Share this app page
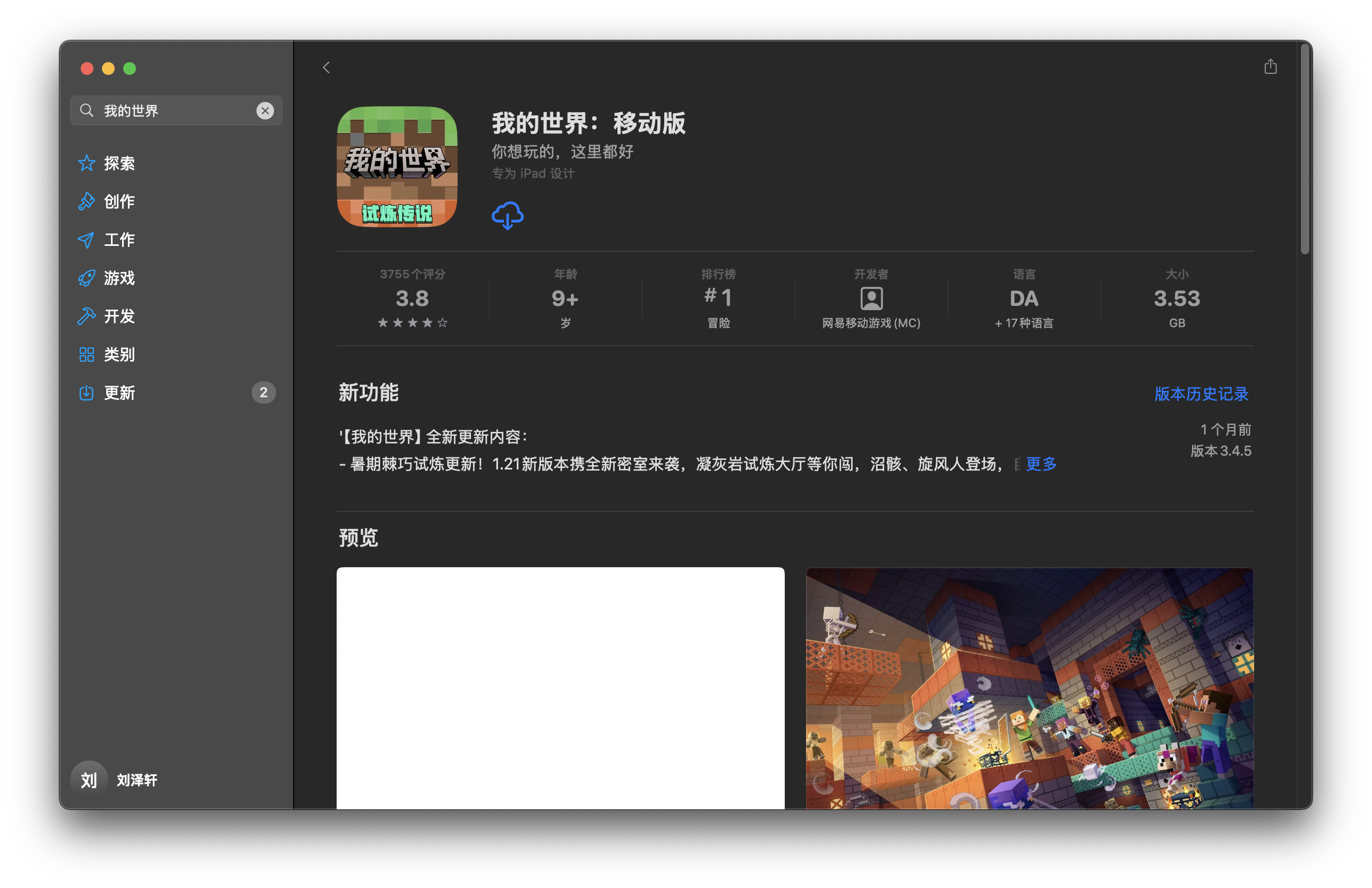This screenshot has width=1372, height=888. coord(1271,67)
